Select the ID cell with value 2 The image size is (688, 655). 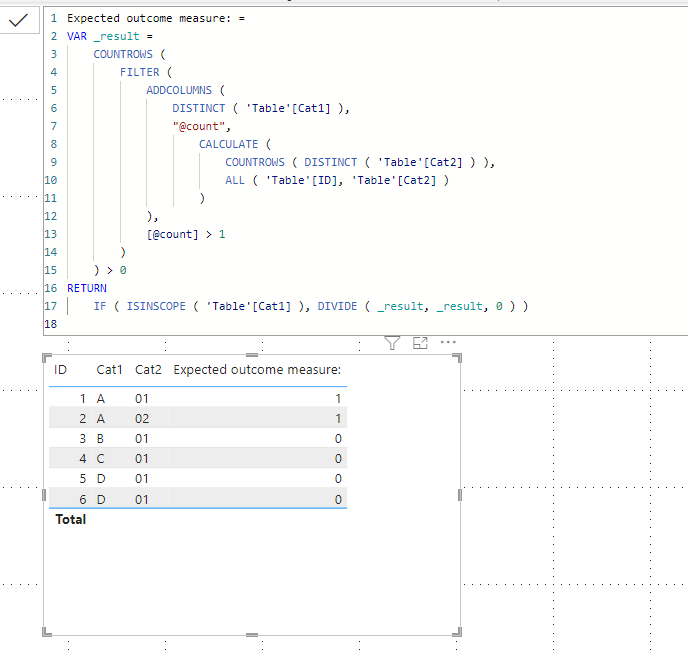pos(82,419)
